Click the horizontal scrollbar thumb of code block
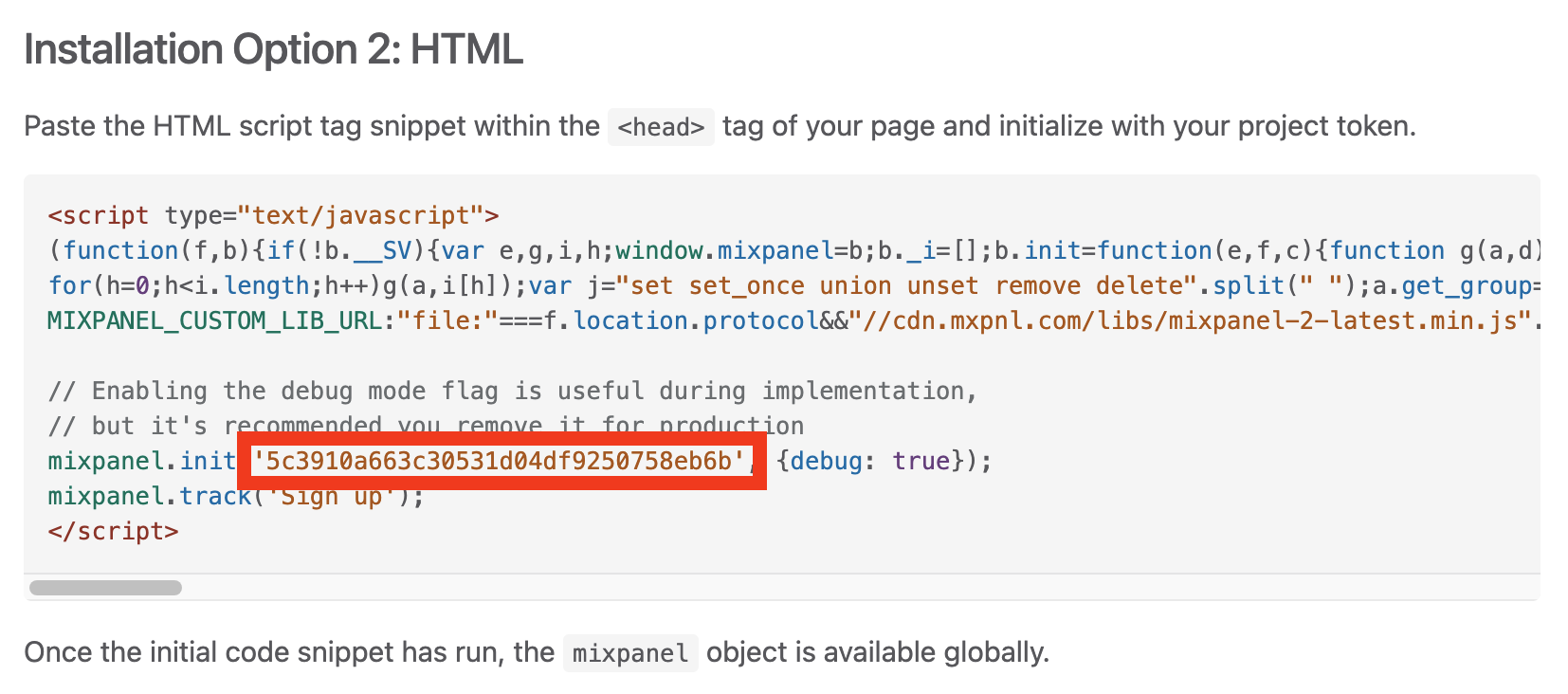The height and width of the screenshot is (694, 1568). tap(105, 588)
